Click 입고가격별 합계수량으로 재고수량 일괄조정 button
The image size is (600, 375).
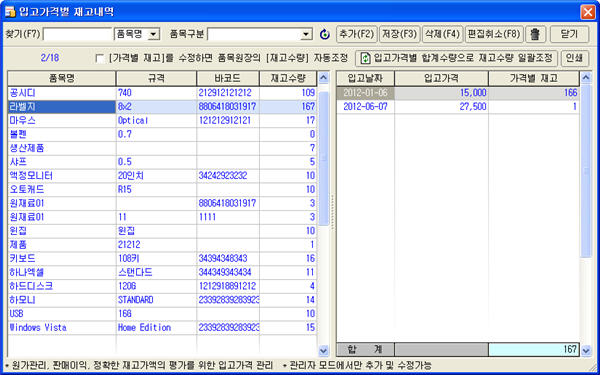(x=457, y=58)
